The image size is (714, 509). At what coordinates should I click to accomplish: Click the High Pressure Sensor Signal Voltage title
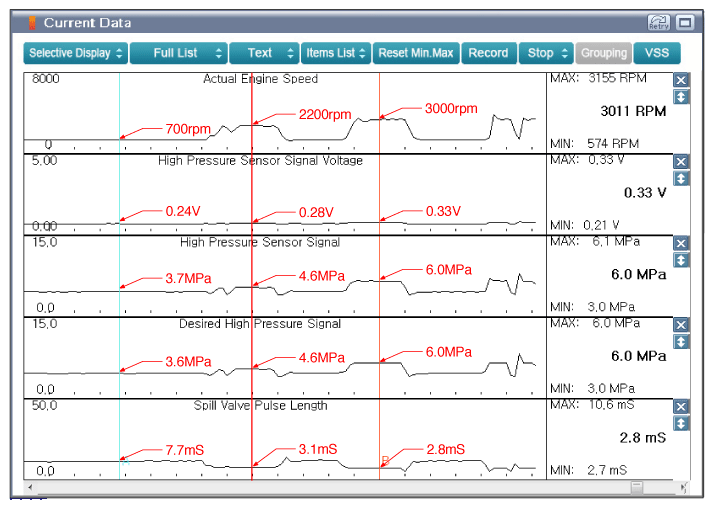pyautogui.click(x=260, y=160)
